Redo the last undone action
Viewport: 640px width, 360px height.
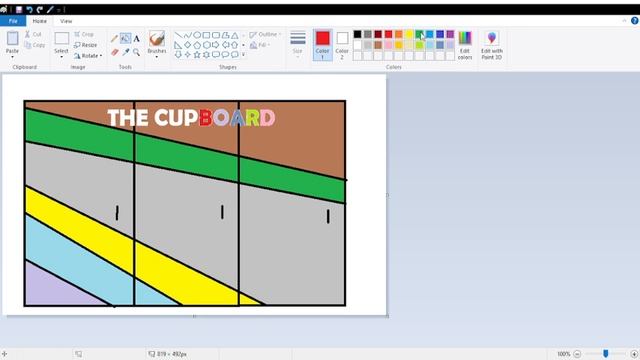pyautogui.click(x=40, y=9)
